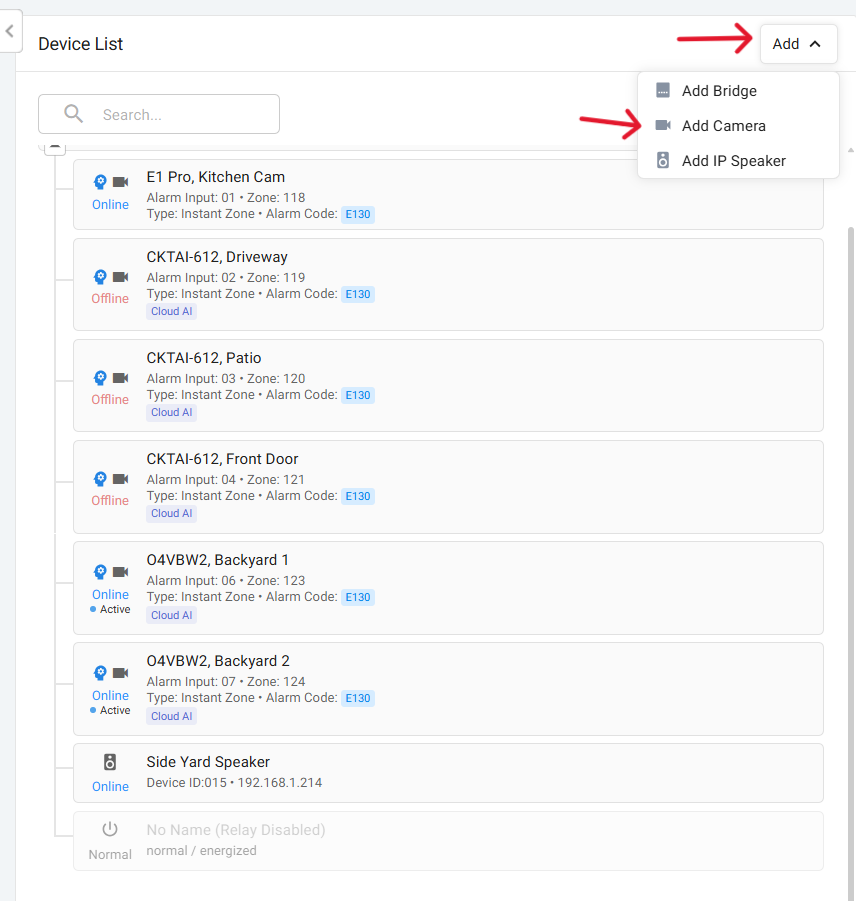Open the E1 Pro, Kitchen Cam entry
This screenshot has width=856, height=901.
click(215, 177)
